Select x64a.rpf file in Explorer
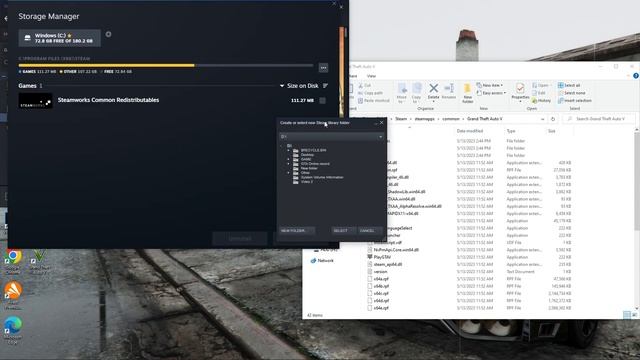Screen dimensions: 640x360 [381, 279]
